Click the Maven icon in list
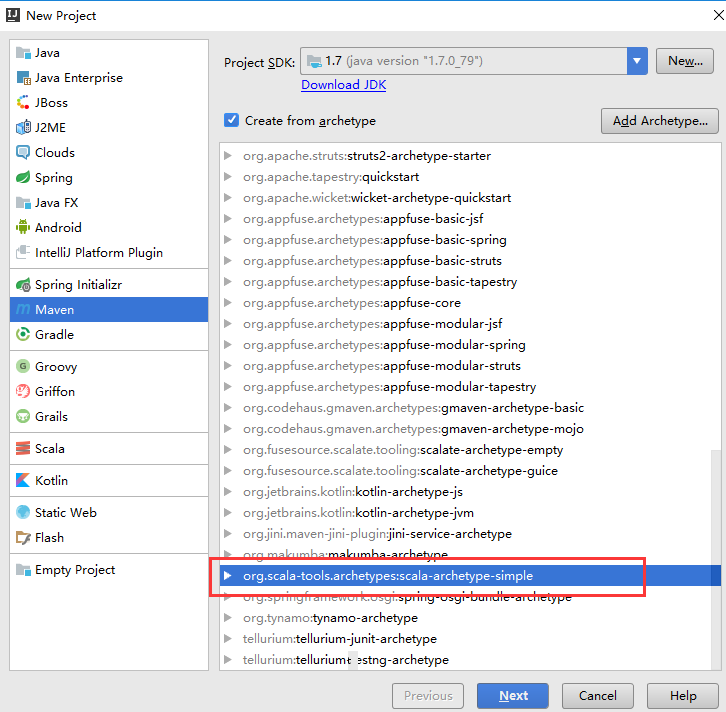726x712 pixels. click(23, 310)
